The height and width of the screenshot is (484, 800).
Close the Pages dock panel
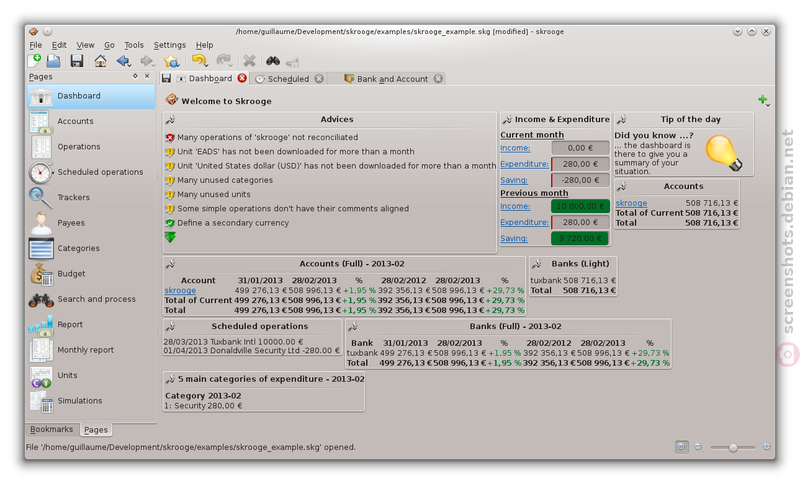pos(147,76)
